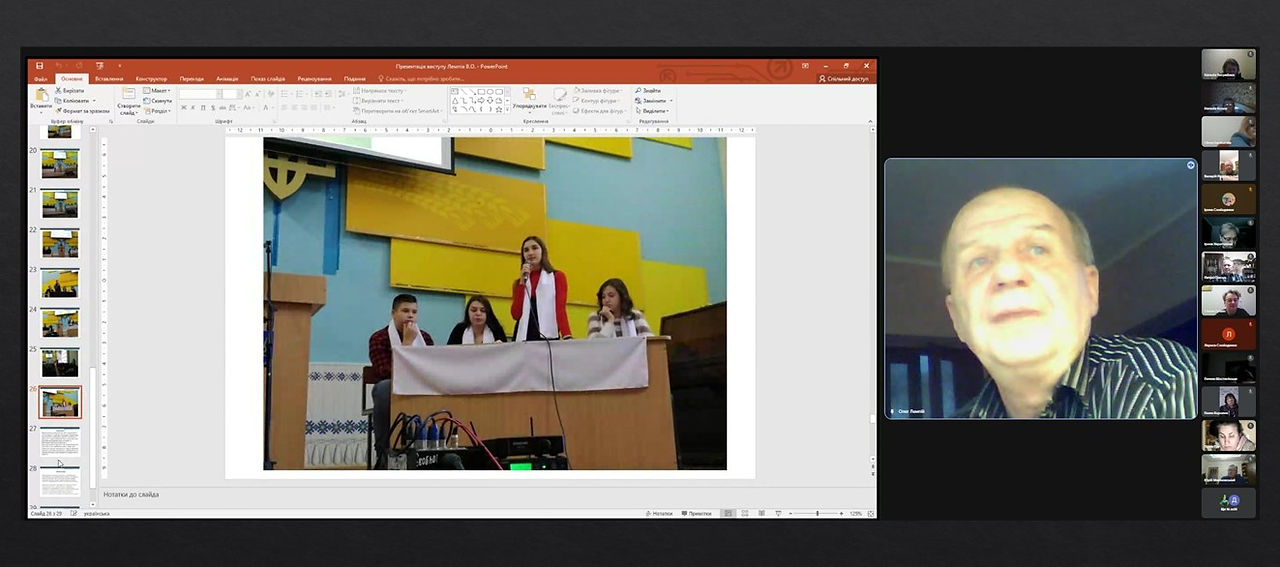Viewport: 1280px width, 567px height.
Task: Cut selection with Вирізати
Action: [70, 91]
